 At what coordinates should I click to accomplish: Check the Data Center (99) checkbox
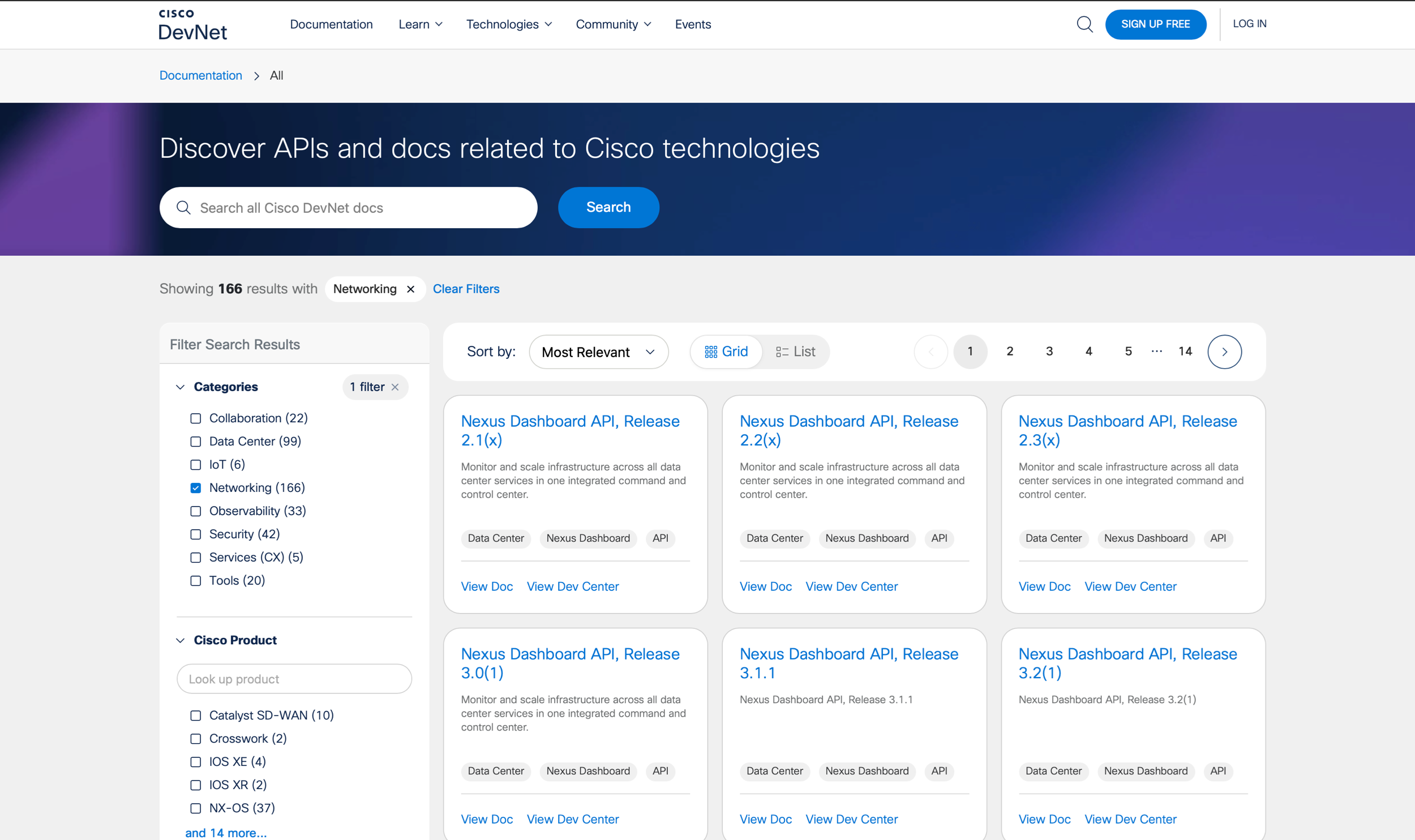tap(196, 442)
